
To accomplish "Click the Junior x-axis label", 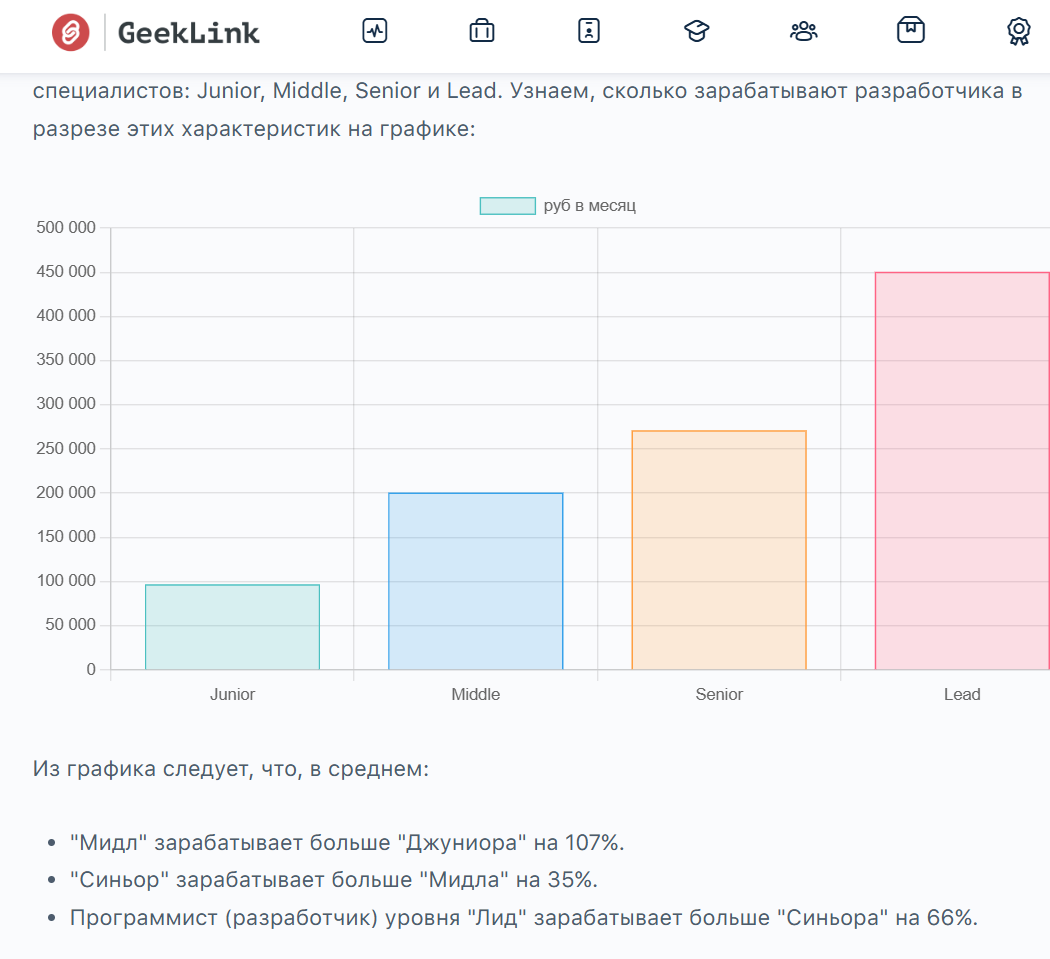I will pyautogui.click(x=232, y=694).
